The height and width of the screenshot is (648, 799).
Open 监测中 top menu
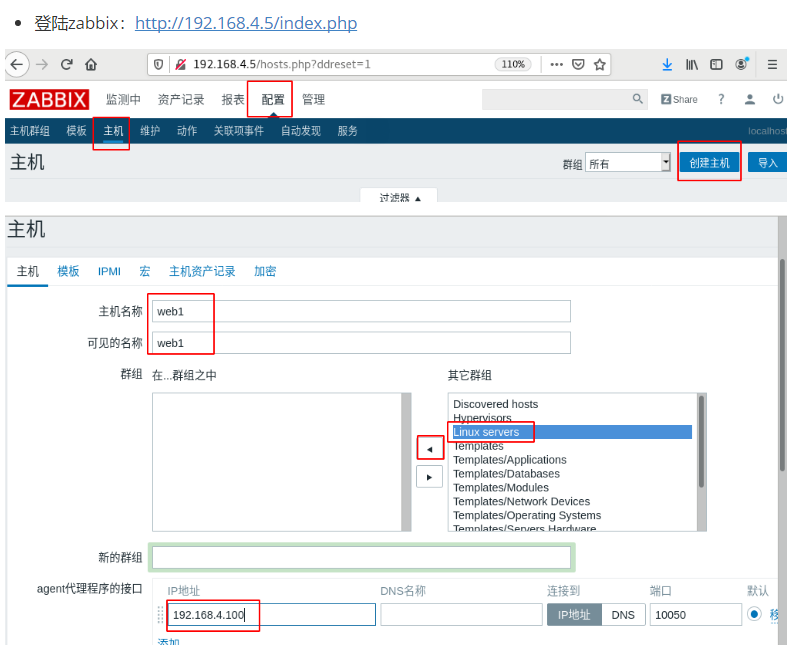123,99
